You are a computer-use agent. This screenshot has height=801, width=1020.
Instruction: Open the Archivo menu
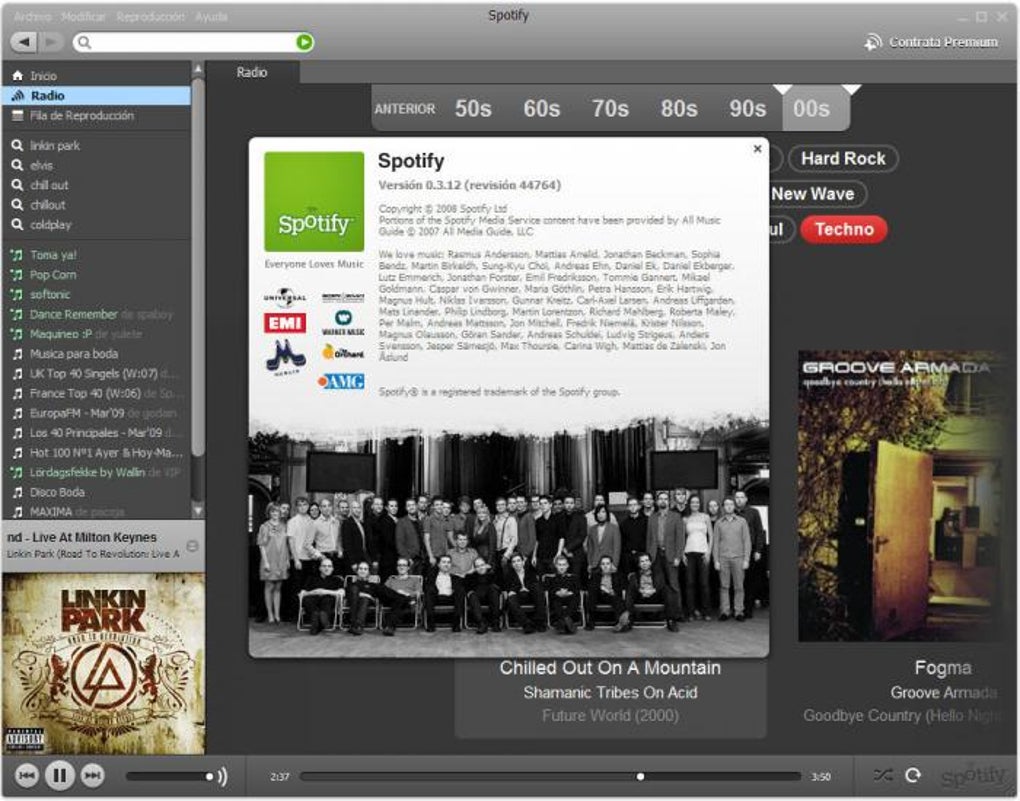tap(33, 16)
